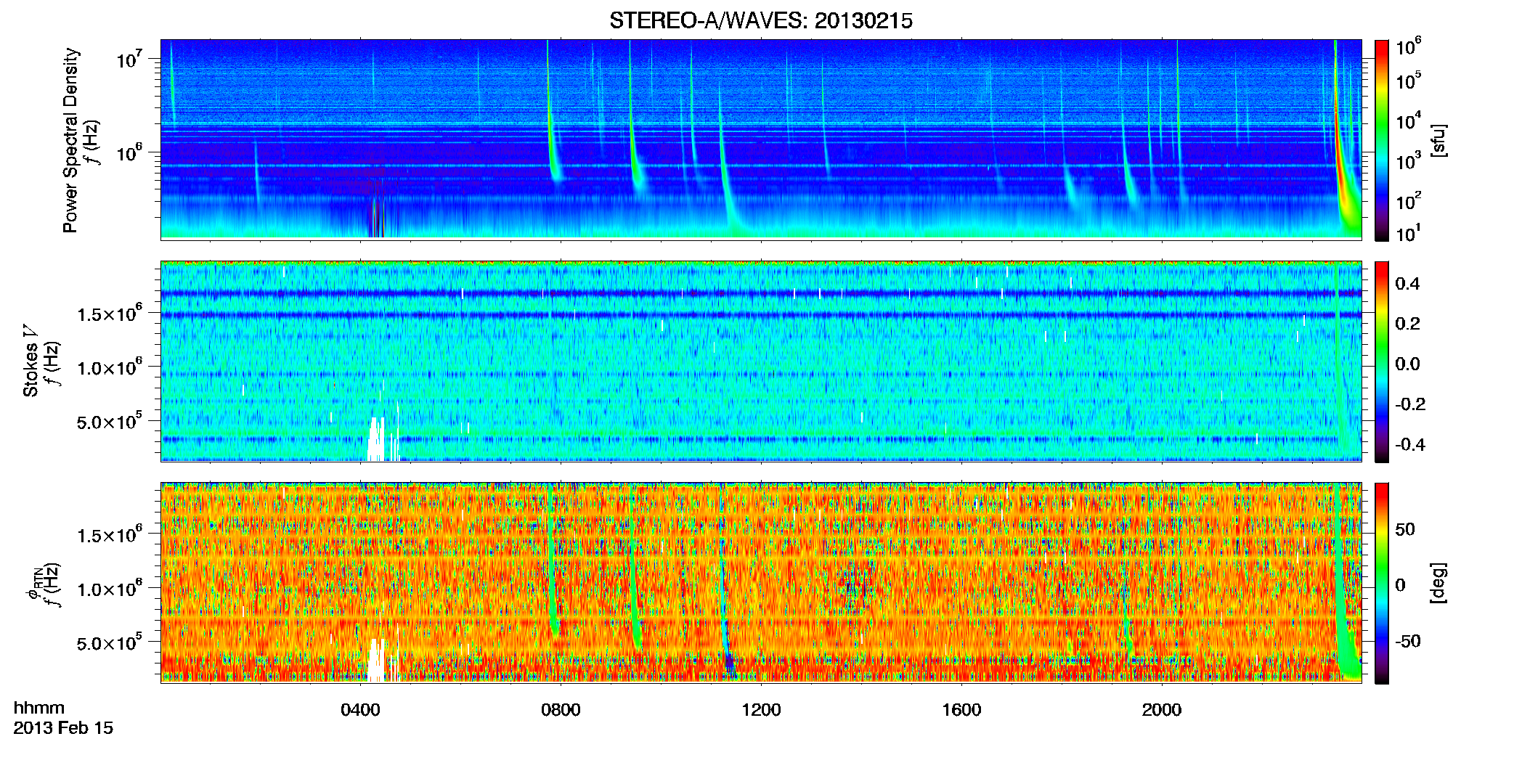The height and width of the screenshot is (784, 1522).
Task: Click the [deg] unit label
Action: pyautogui.click(x=1438, y=583)
